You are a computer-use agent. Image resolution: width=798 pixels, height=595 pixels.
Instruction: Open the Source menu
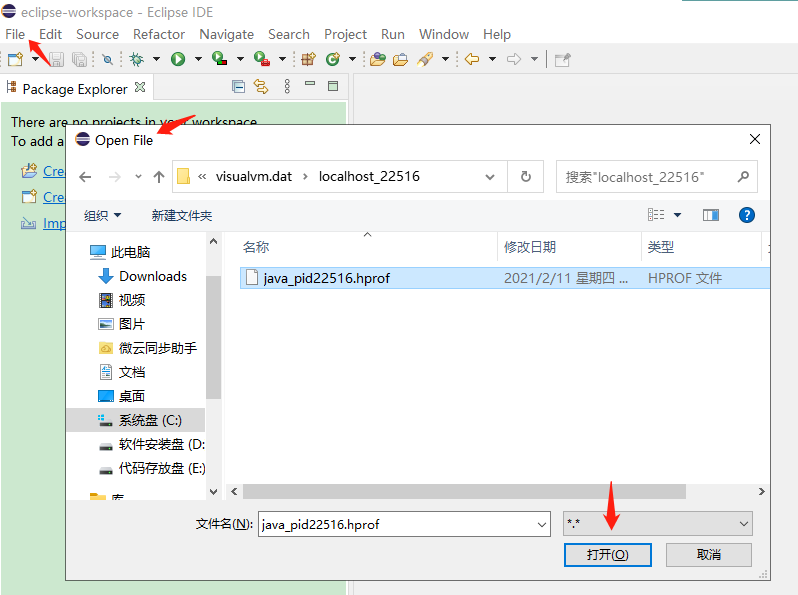(x=97, y=34)
